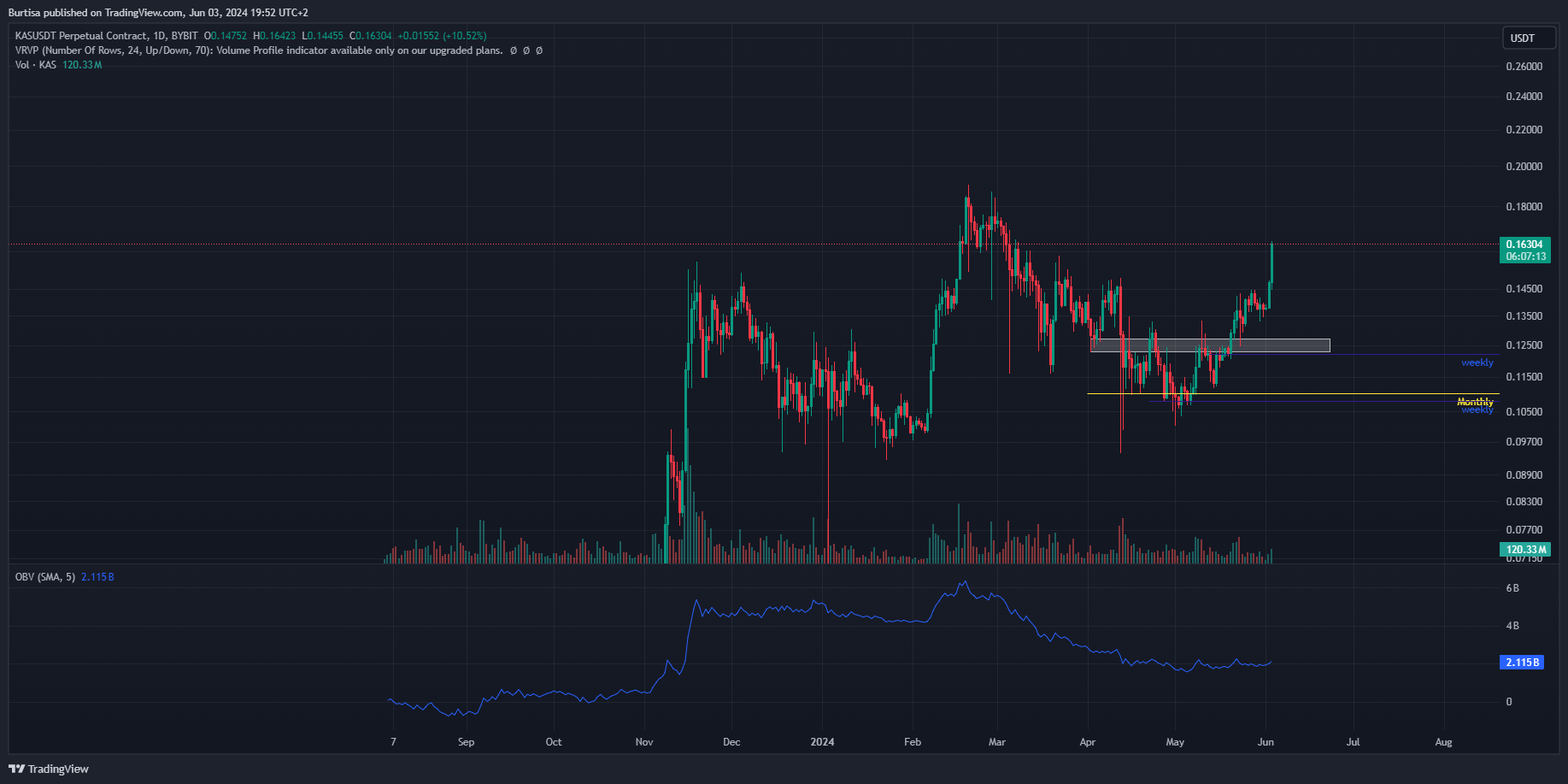Image resolution: width=1568 pixels, height=784 pixels.
Task: Select the yellow Monthly level label
Action: 1476,402
